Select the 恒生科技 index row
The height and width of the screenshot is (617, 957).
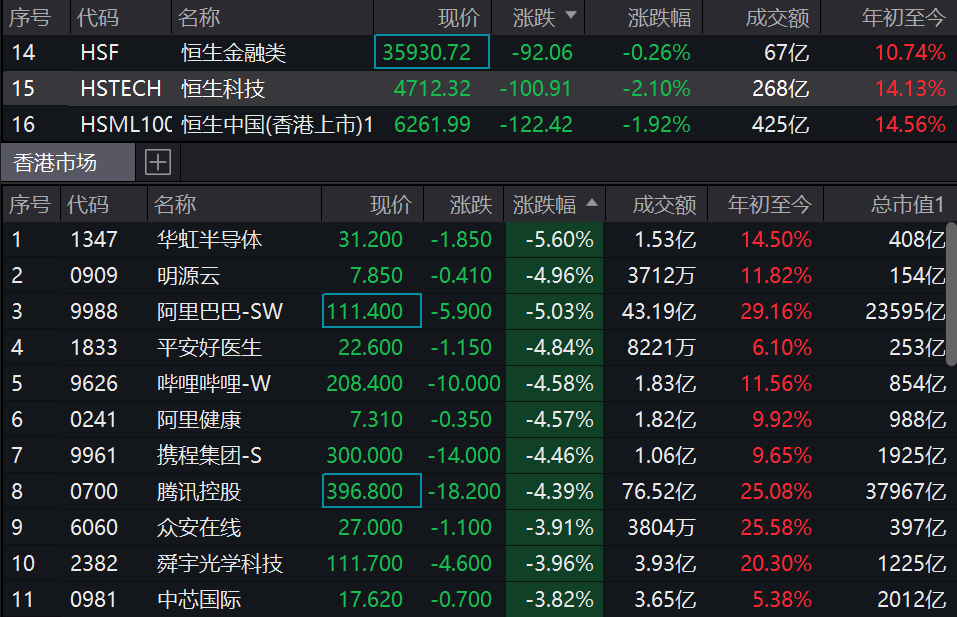[478, 88]
